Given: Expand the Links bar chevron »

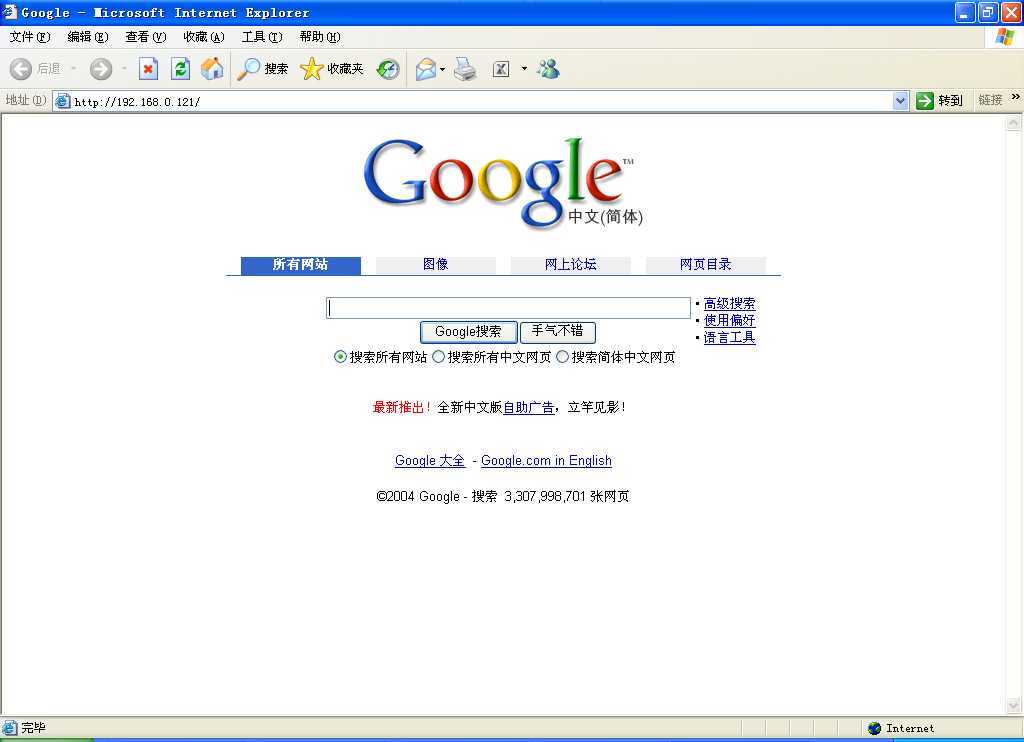Looking at the screenshot, I should [x=1016, y=97].
